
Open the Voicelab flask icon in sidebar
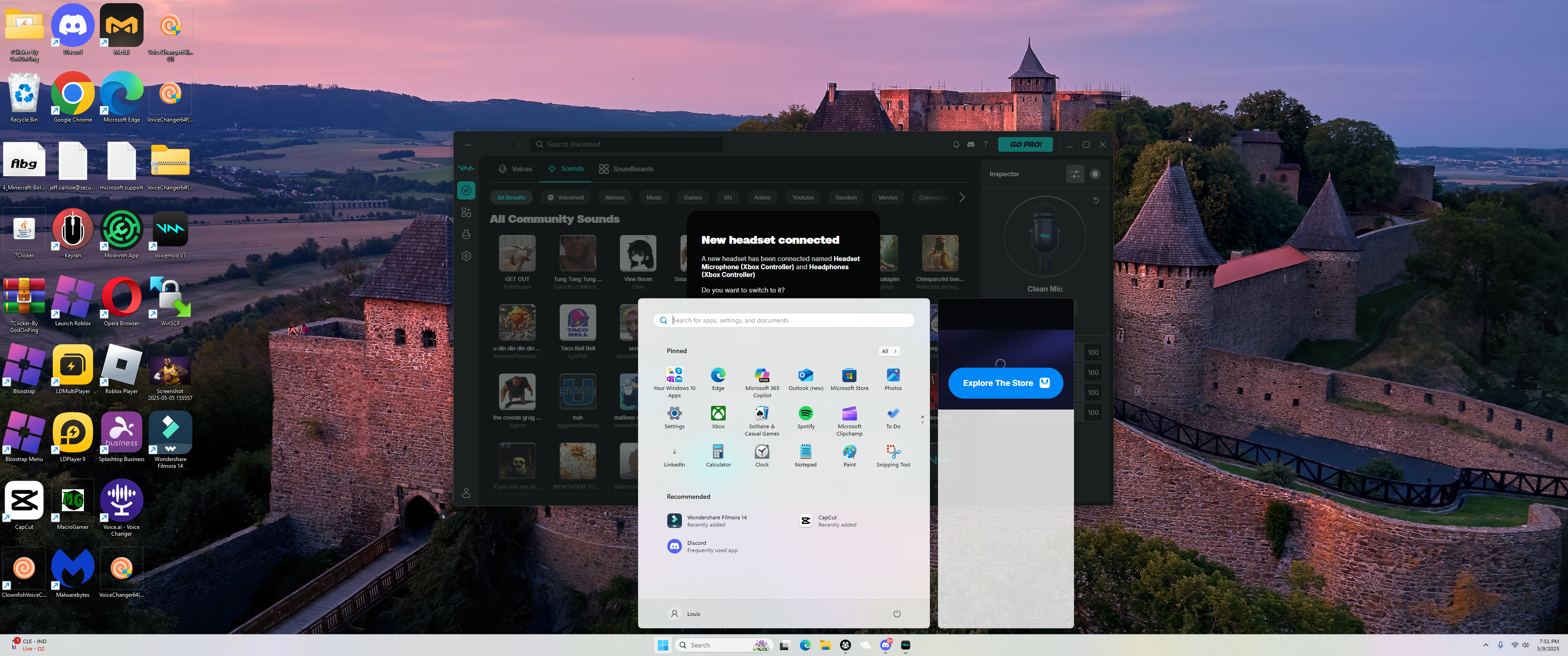(x=466, y=234)
